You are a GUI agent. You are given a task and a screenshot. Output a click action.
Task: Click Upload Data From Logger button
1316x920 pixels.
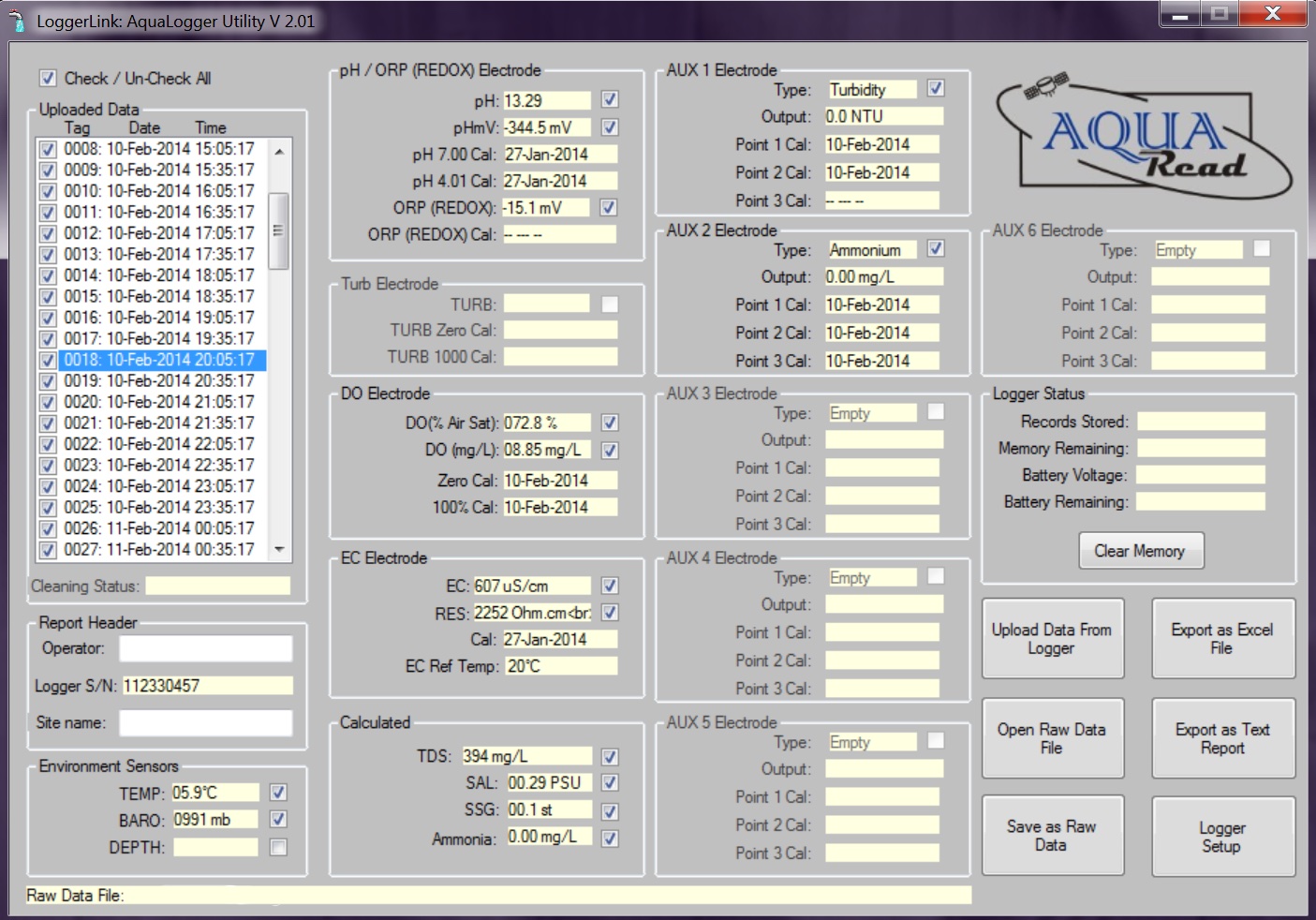(1052, 639)
